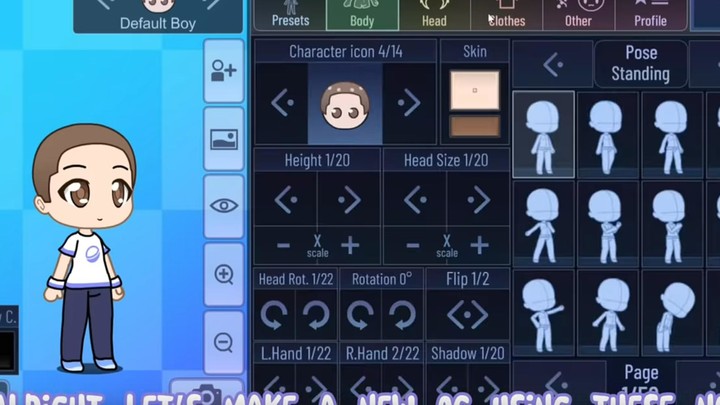Rotate body clockwise under Rotation 0°

pyautogui.click(x=402, y=316)
